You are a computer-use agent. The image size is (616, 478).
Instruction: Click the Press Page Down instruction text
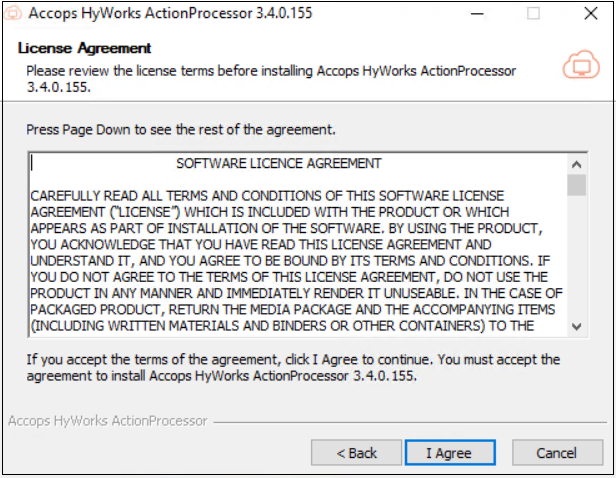[x=180, y=130]
